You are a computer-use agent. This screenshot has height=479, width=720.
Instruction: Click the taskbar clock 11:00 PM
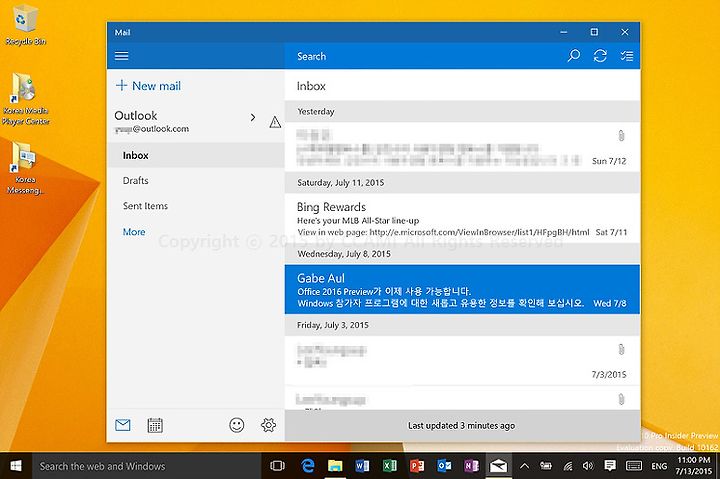pyautogui.click(x=693, y=465)
